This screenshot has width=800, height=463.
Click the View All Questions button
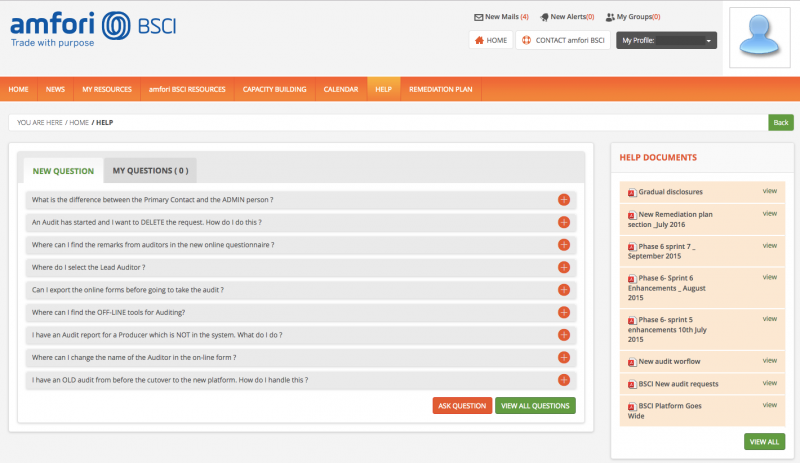point(535,406)
